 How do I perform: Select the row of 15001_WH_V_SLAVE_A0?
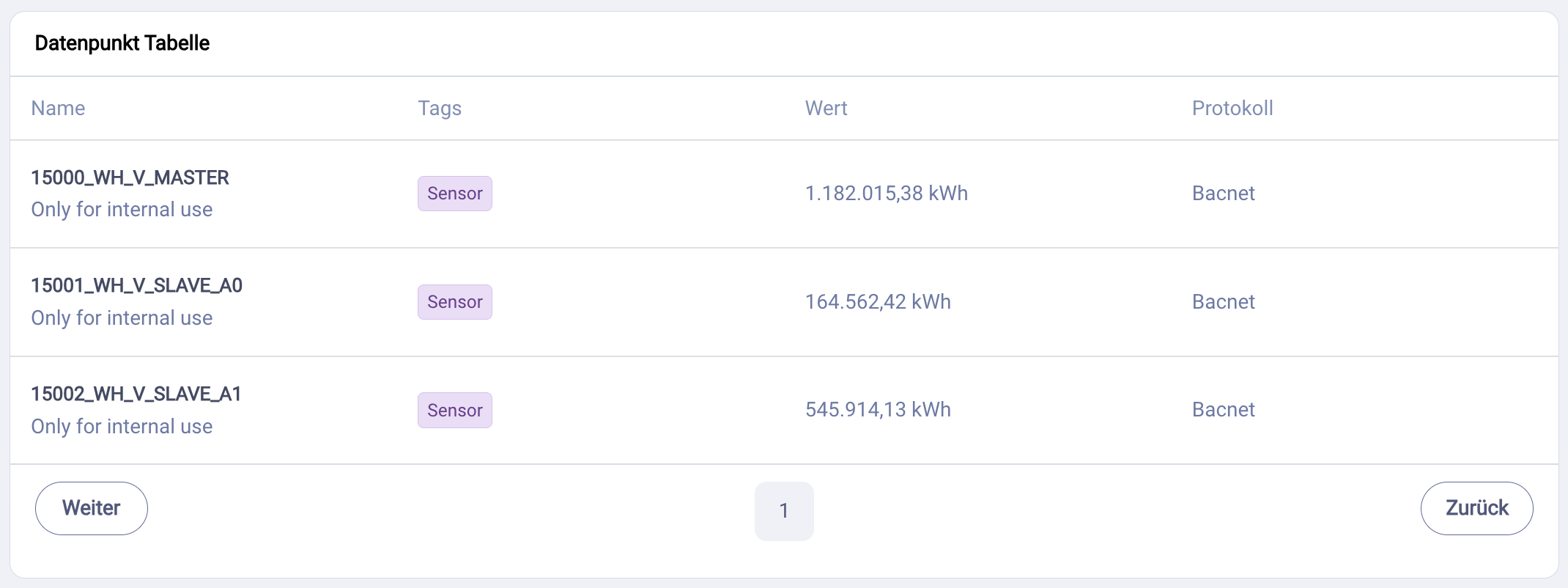coord(784,301)
